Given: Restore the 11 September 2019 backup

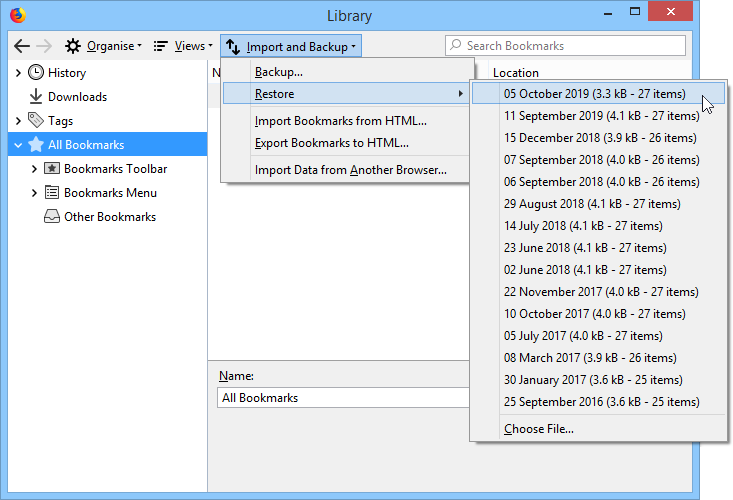Looking at the screenshot, I should click(x=598, y=115).
